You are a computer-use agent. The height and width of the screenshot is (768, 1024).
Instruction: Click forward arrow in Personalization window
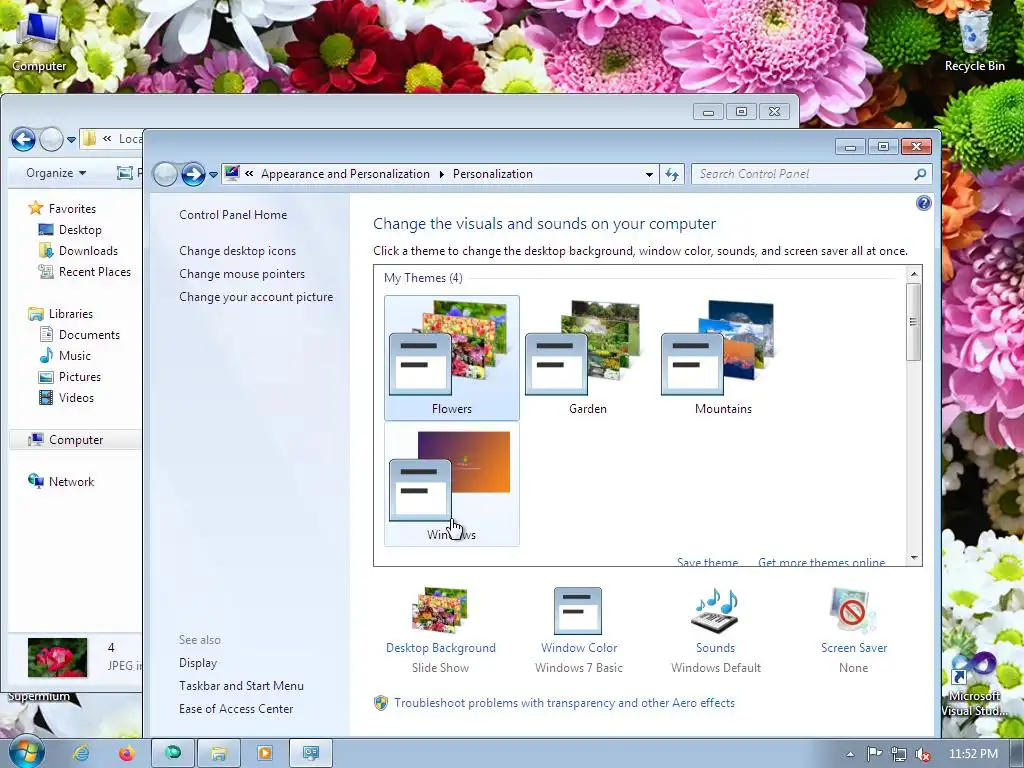tap(193, 174)
